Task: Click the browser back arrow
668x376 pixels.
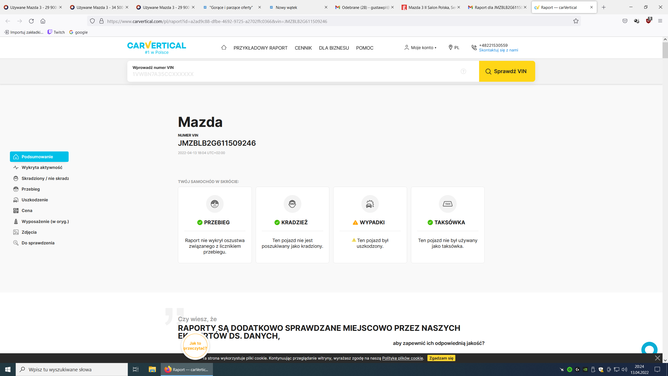Action: [8, 21]
